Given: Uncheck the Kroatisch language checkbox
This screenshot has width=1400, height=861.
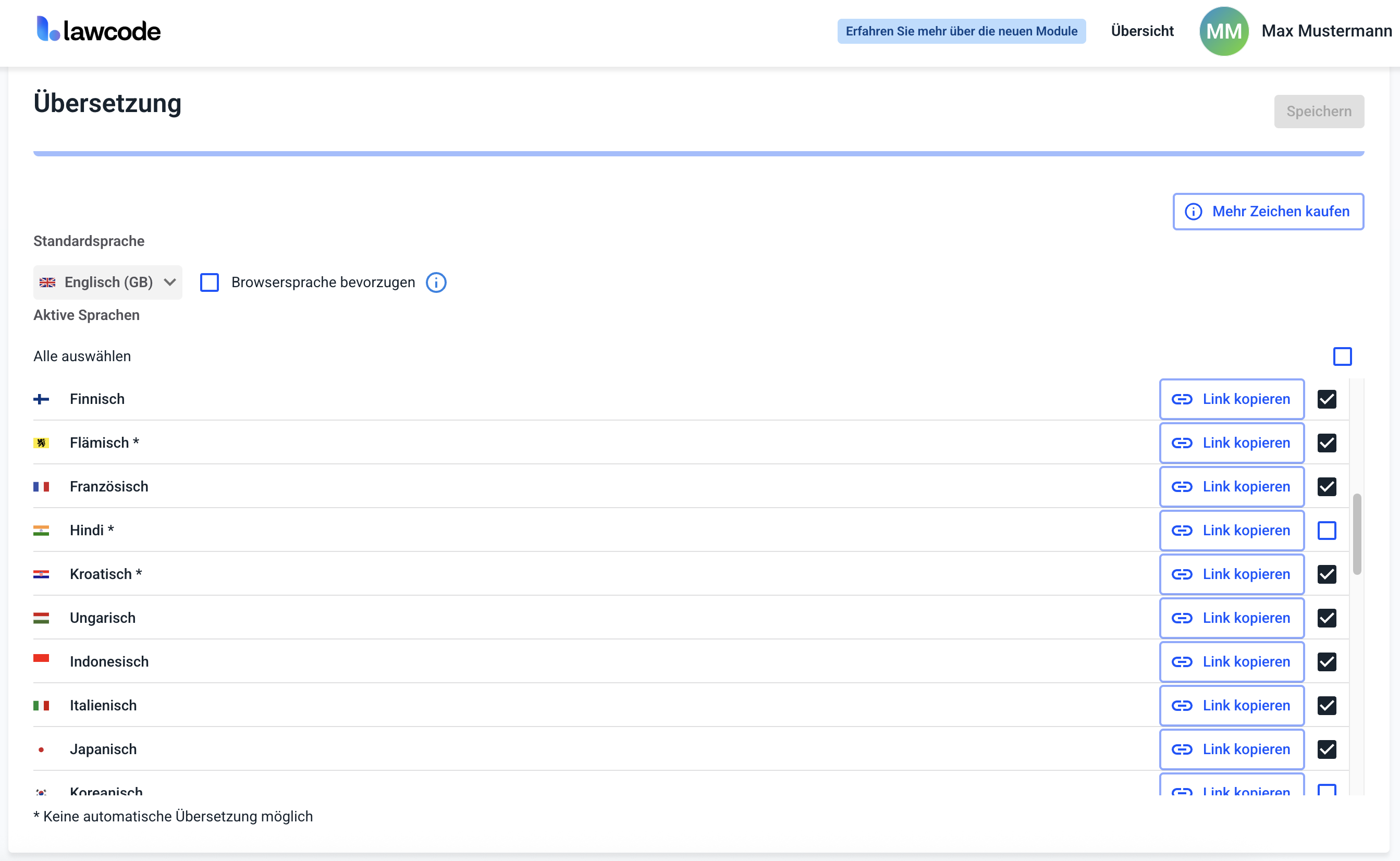Looking at the screenshot, I should (x=1327, y=574).
